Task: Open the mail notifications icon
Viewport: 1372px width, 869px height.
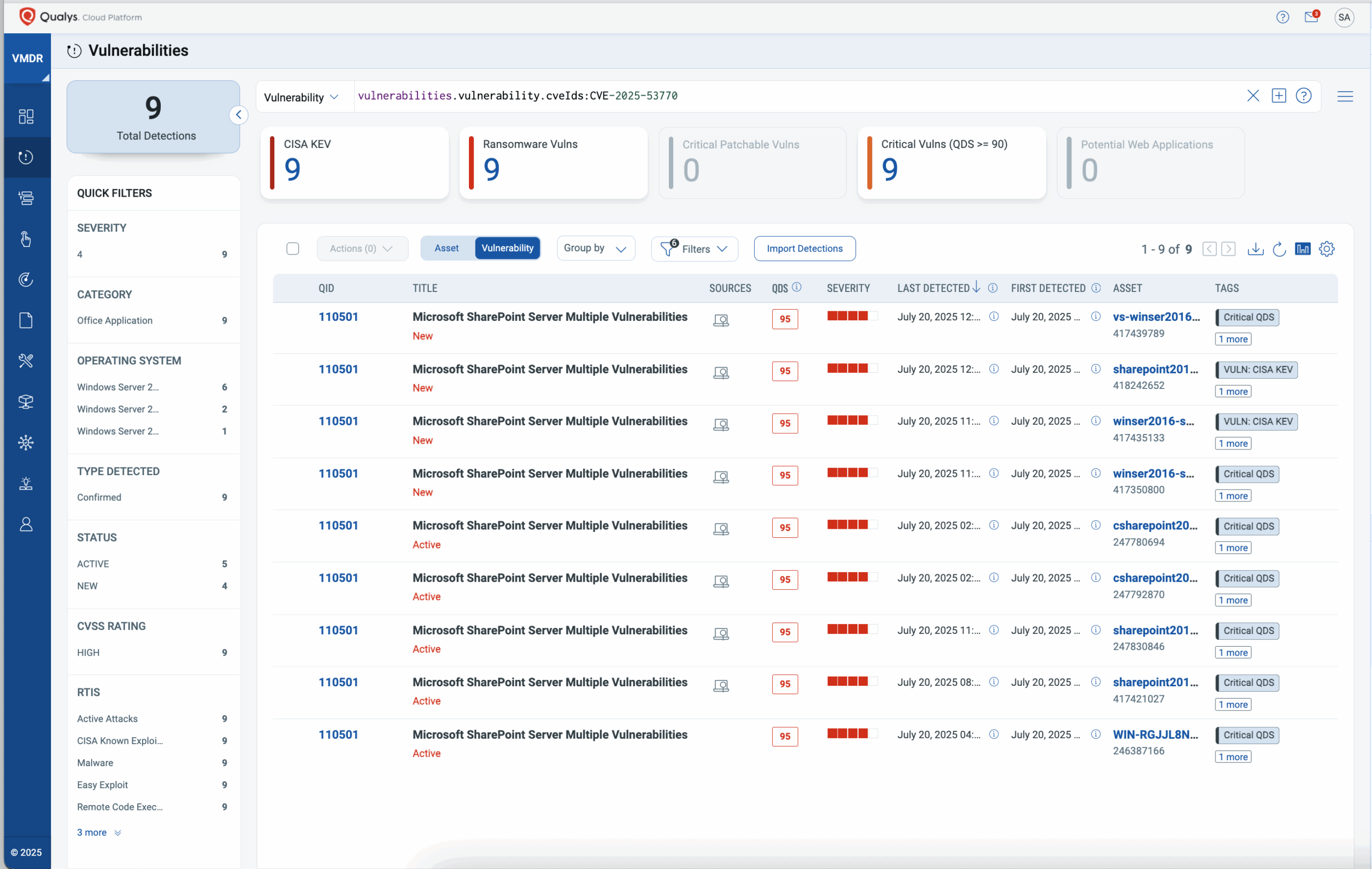Action: coord(1311,17)
